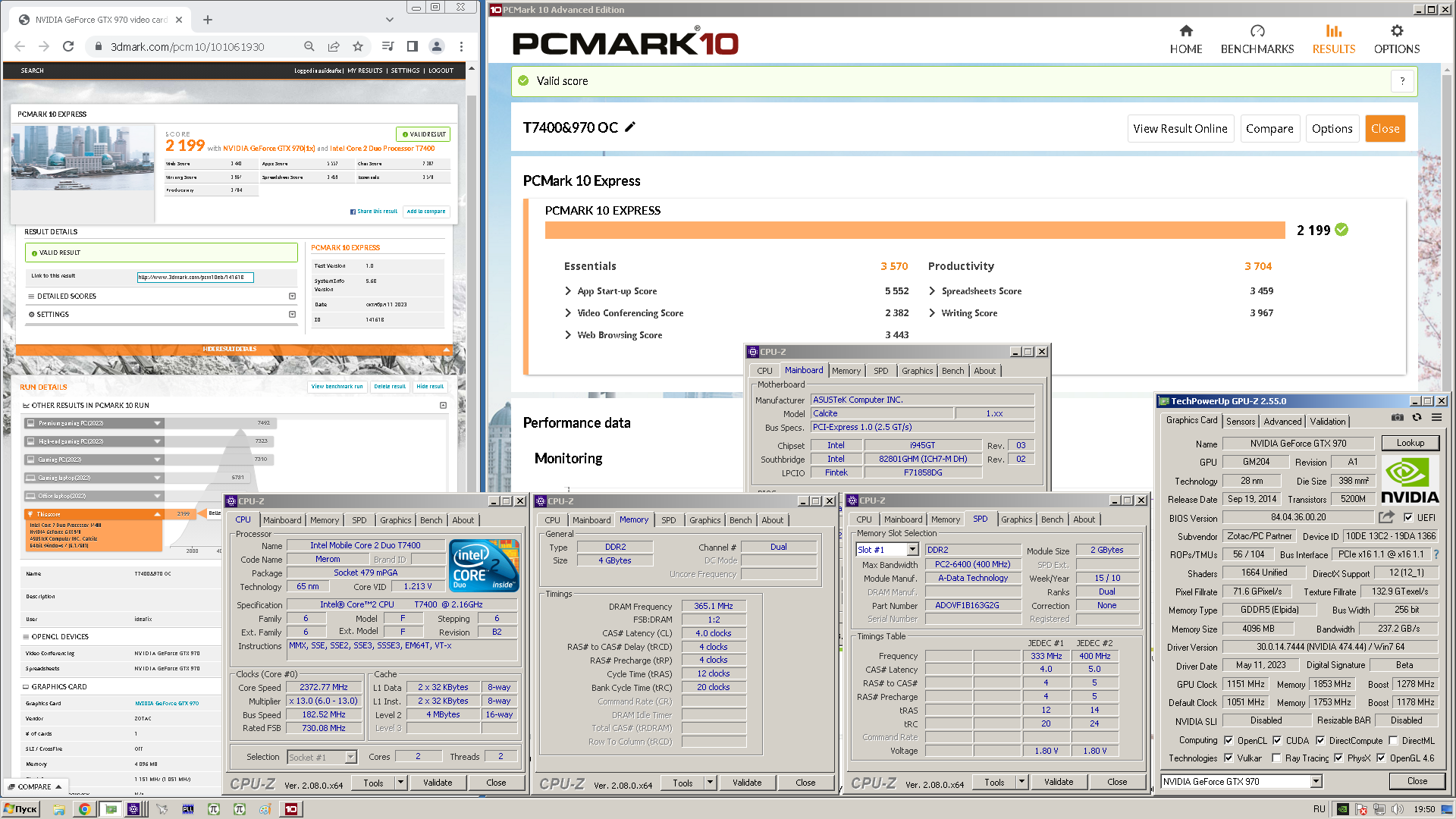The width and height of the screenshot is (1456, 819).
Task: Toggle PhysX checkbox in GPU-Z
Action: point(1338,758)
